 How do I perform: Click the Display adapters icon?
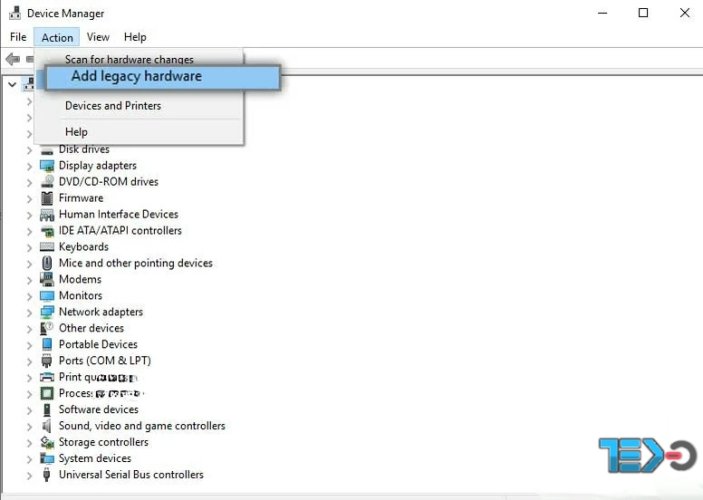(47, 165)
